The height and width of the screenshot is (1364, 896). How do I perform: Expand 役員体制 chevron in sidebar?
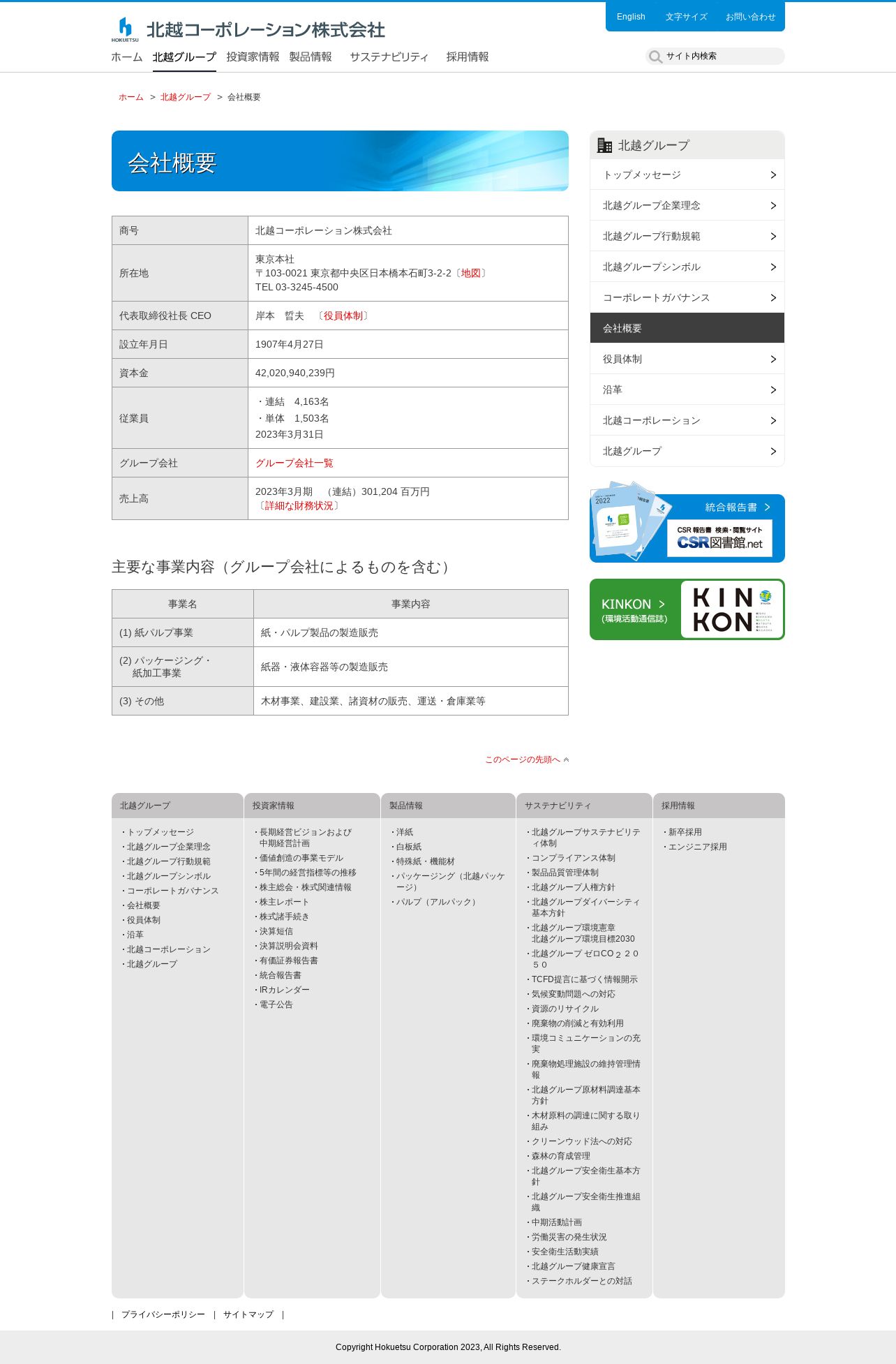(772, 359)
